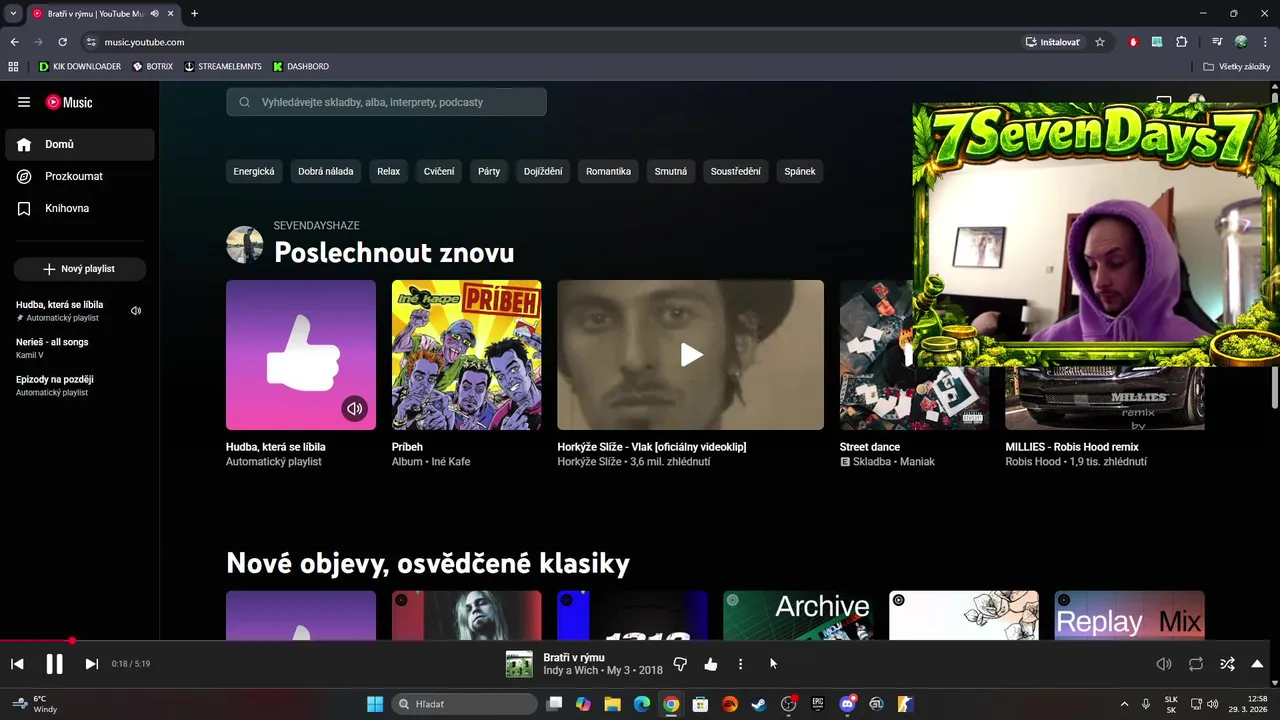Open KIK DOWNLOADER bookmark

point(79,67)
